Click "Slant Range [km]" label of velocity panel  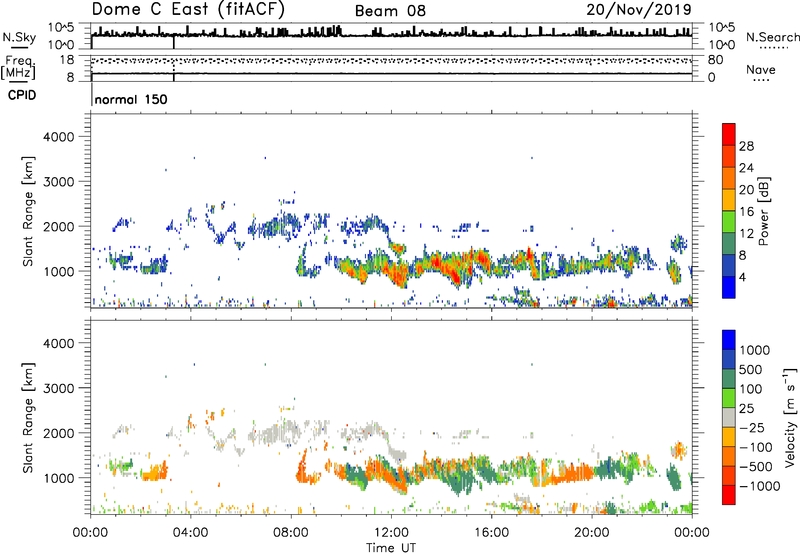tap(28, 417)
